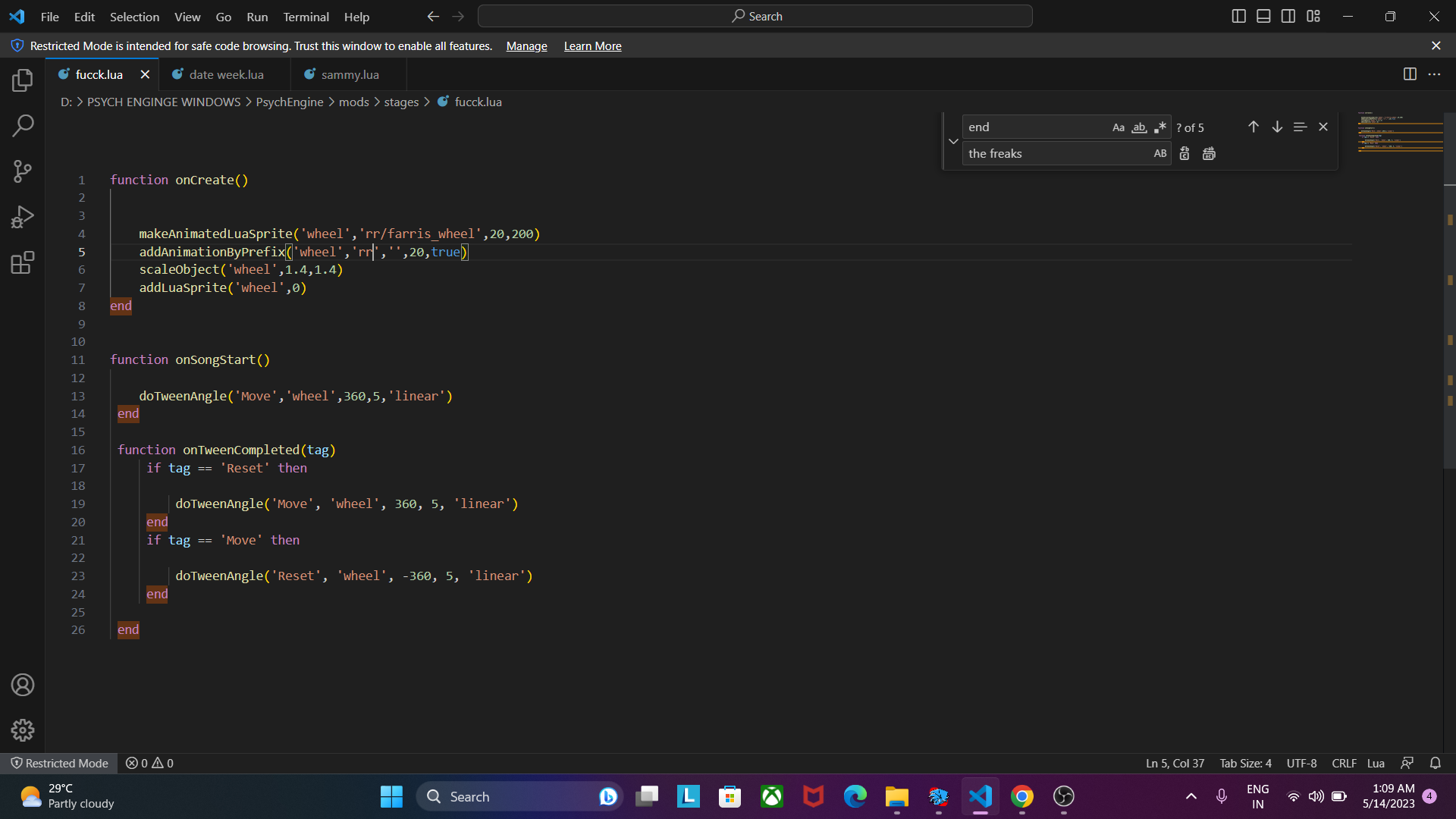Open the Terminal menu

click(x=306, y=17)
